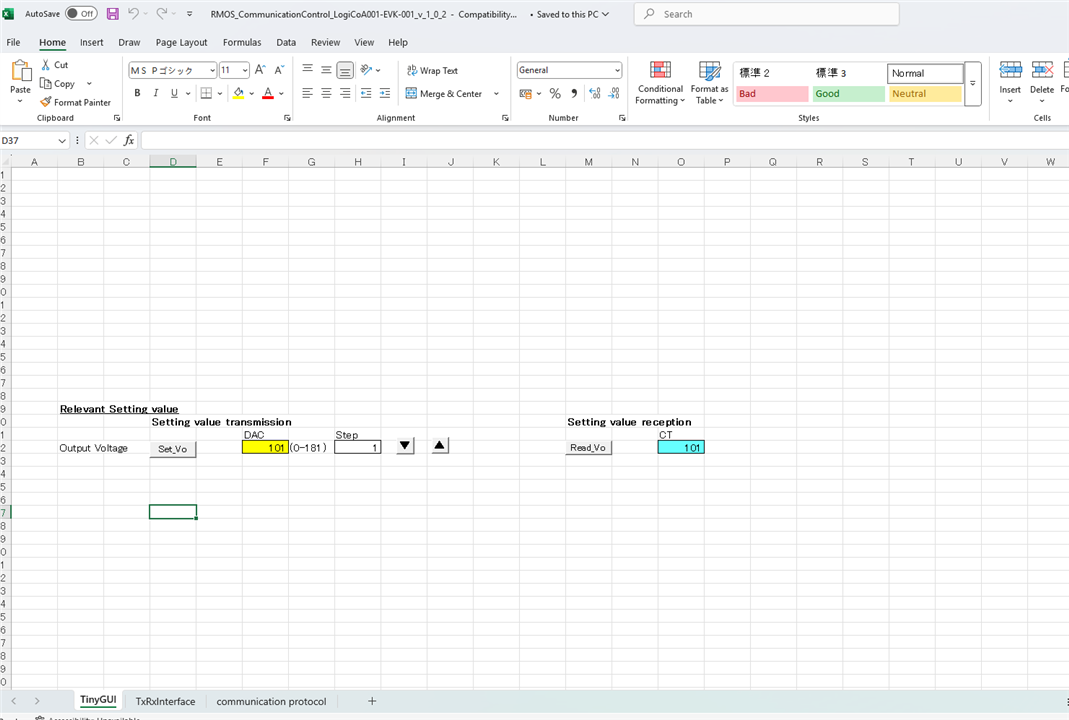Click the Percent Style icon

[x=555, y=94]
